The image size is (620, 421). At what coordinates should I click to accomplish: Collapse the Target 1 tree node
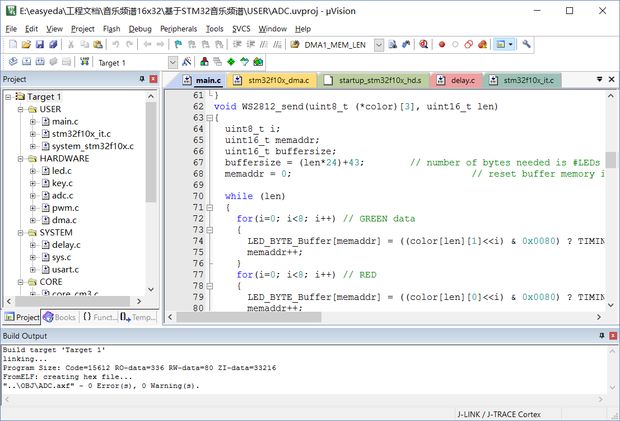point(8,97)
